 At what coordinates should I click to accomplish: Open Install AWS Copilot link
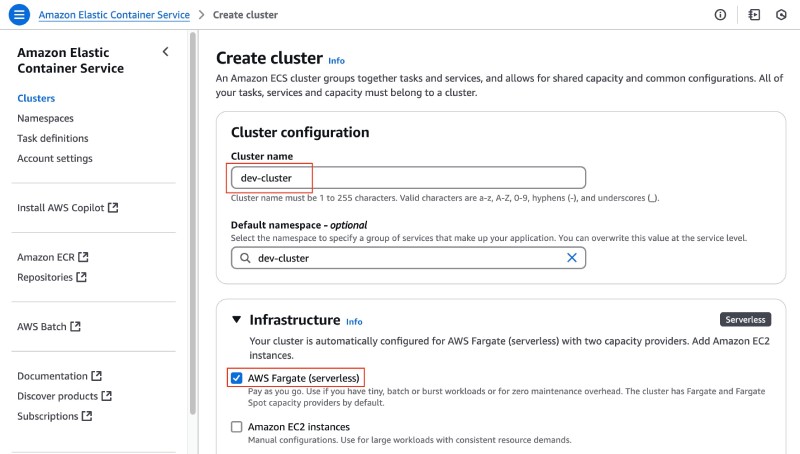67,208
